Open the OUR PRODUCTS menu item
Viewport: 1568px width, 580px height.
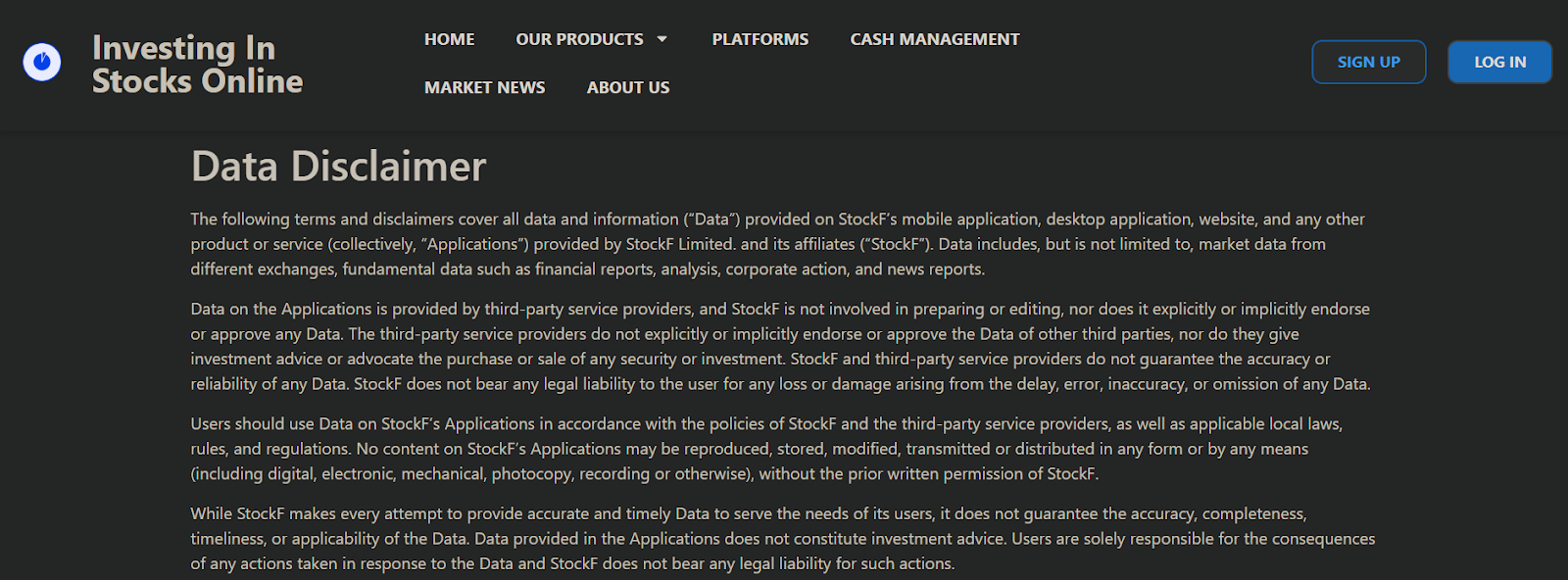pyautogui.click(x=579, y=39)
